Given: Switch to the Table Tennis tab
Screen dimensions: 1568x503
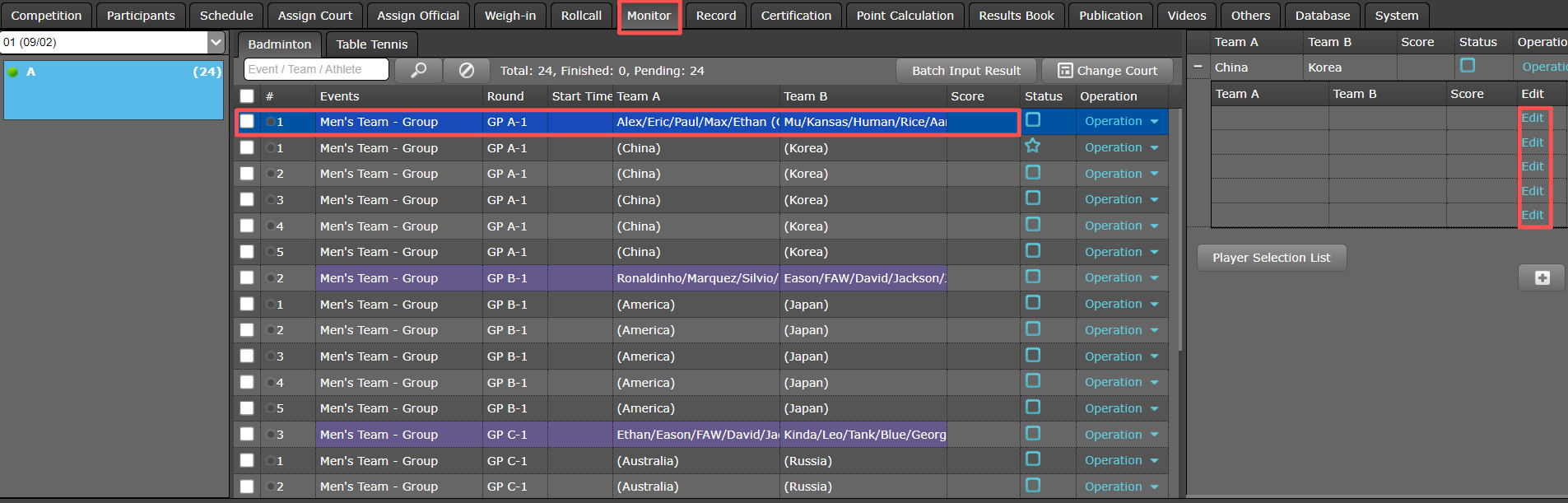Looking at the screenshot, I should tap(371, 44).
